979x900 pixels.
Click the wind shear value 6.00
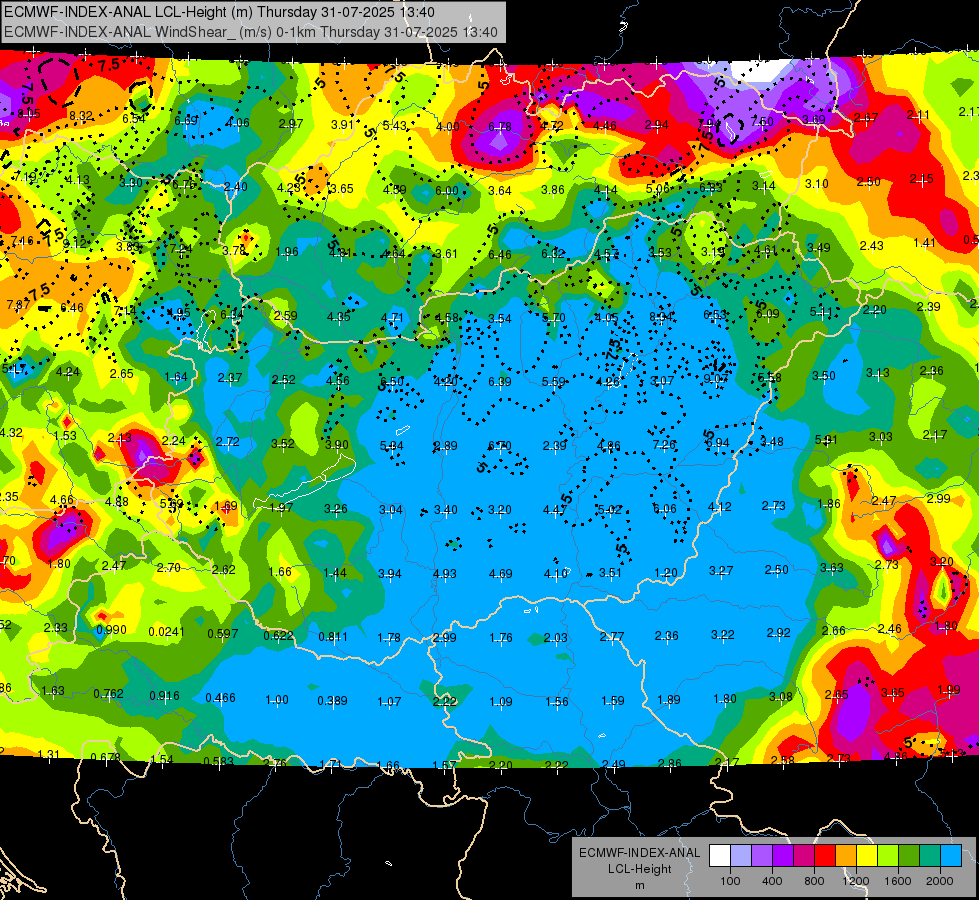(x=446, y=190)
